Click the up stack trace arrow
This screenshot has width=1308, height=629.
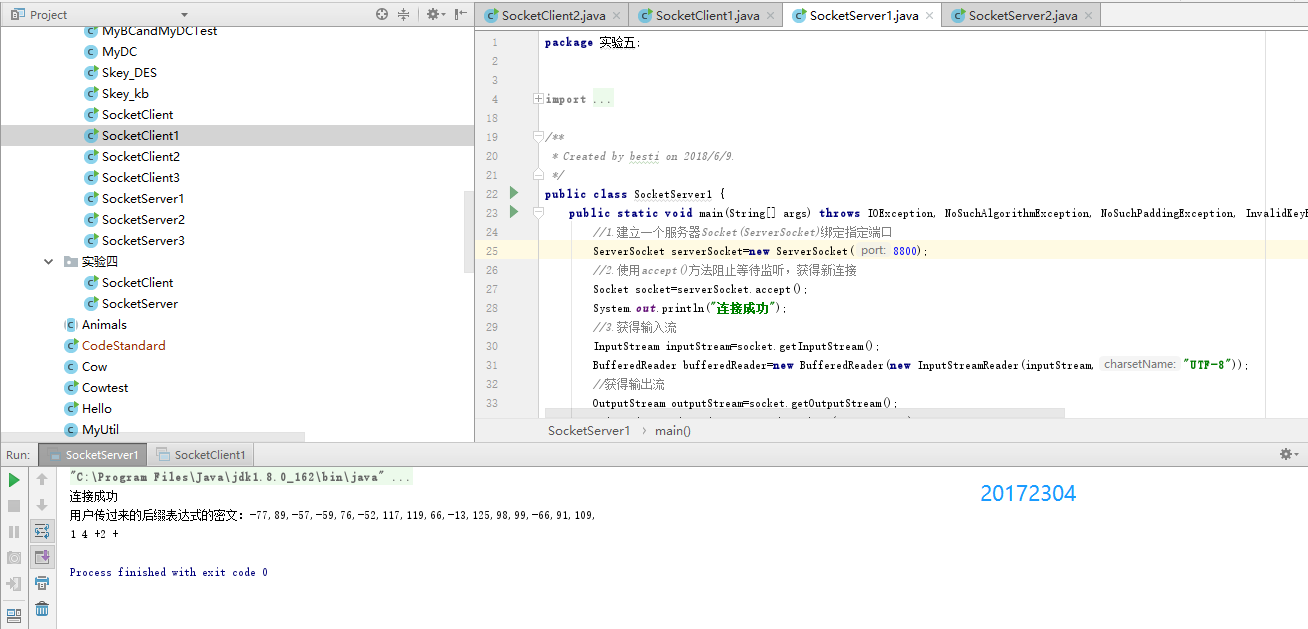tap(42, 480)
